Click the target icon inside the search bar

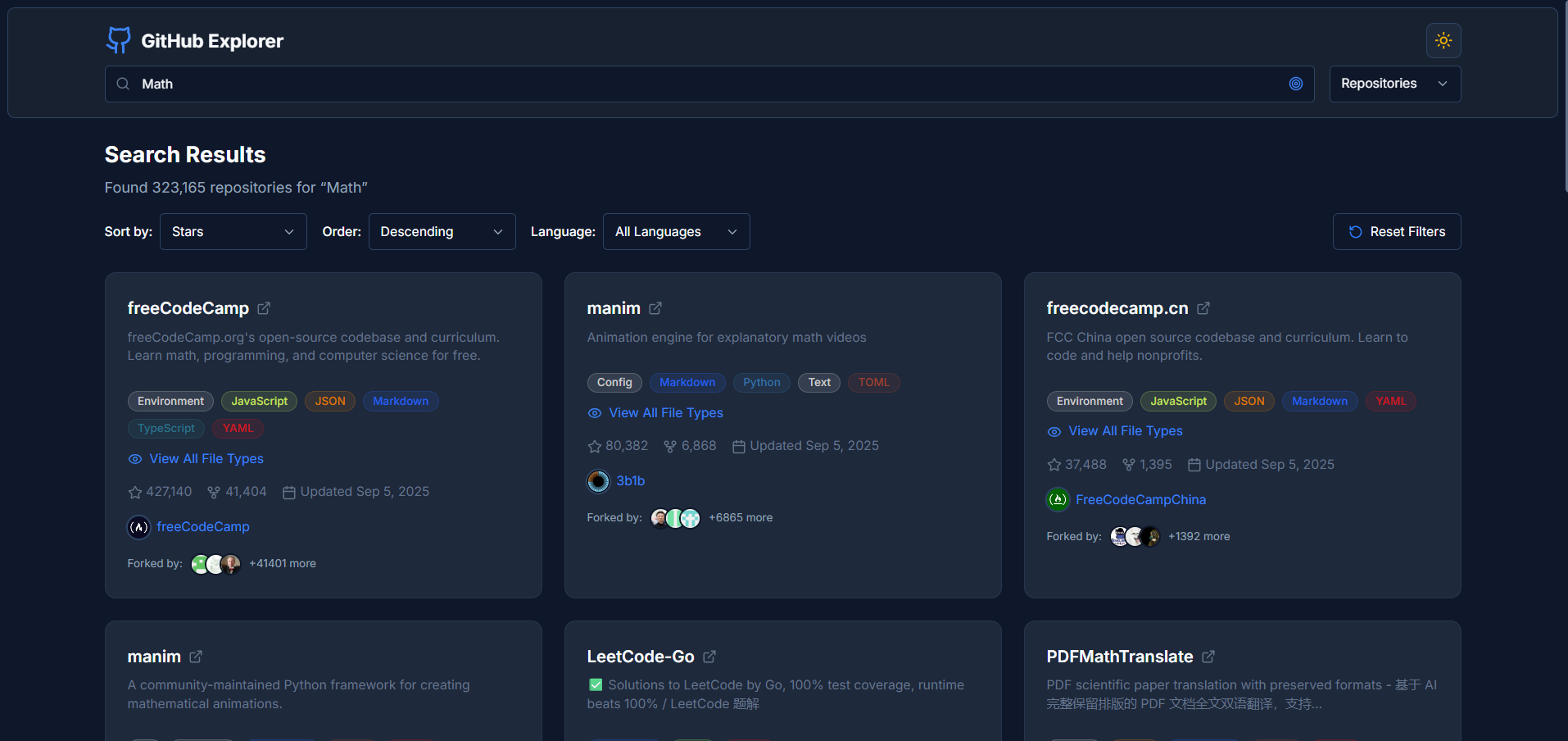point(1296,84)
